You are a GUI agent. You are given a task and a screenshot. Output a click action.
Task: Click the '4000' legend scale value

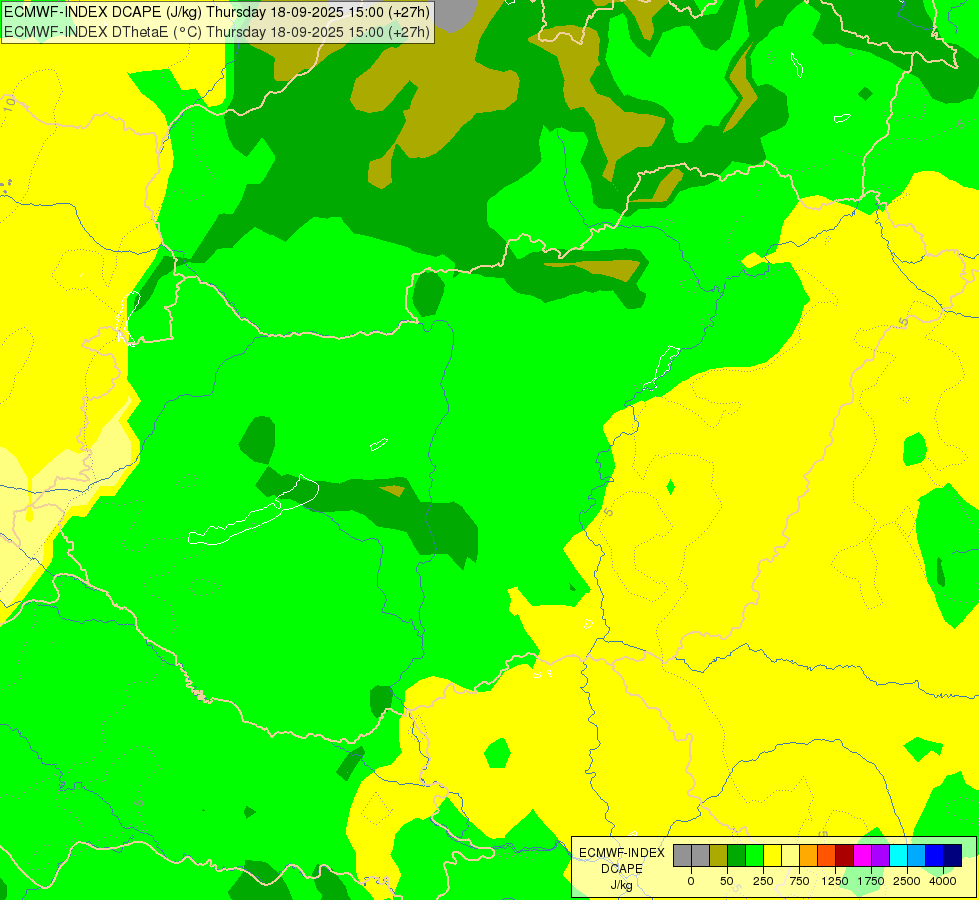pos(943,881)
